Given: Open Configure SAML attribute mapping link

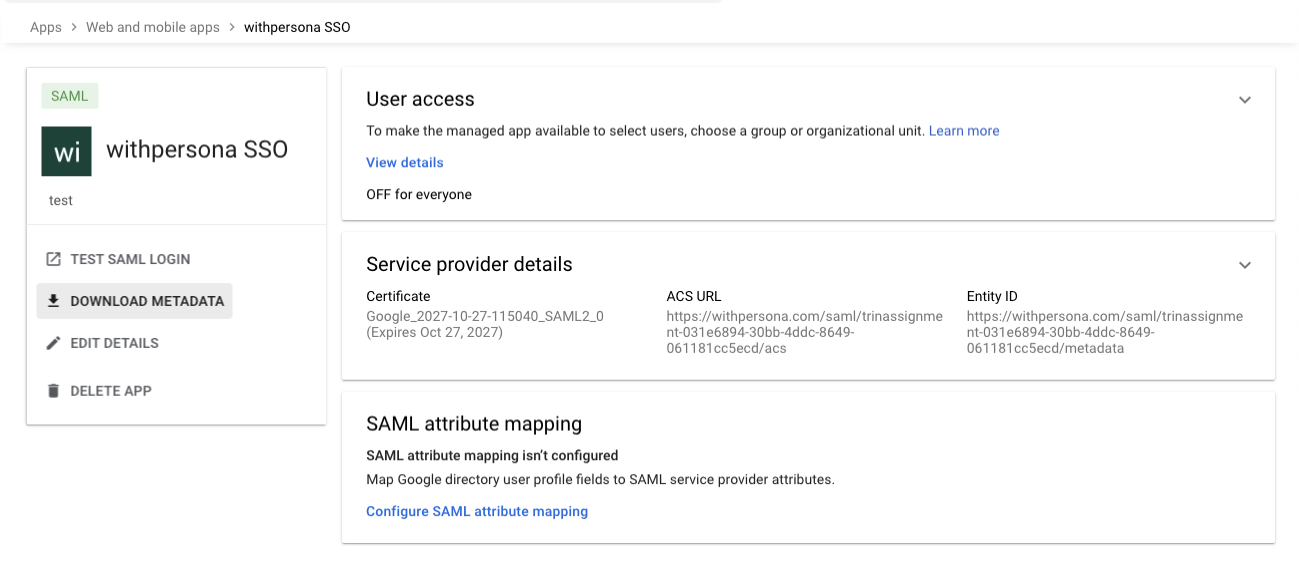Looking at the screenshot, I should (477, 511).
